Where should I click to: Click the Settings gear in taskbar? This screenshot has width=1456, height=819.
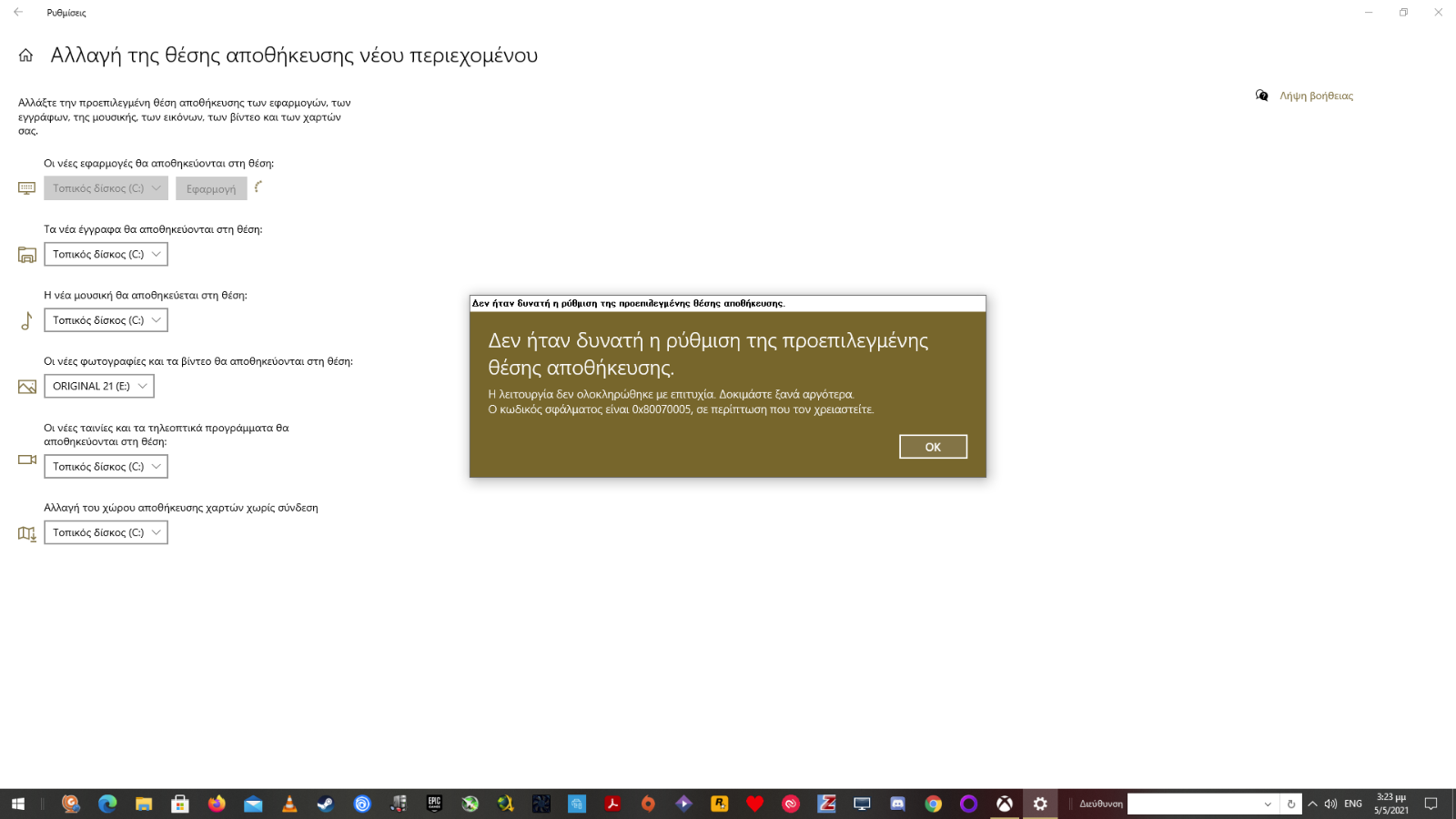1040,804
